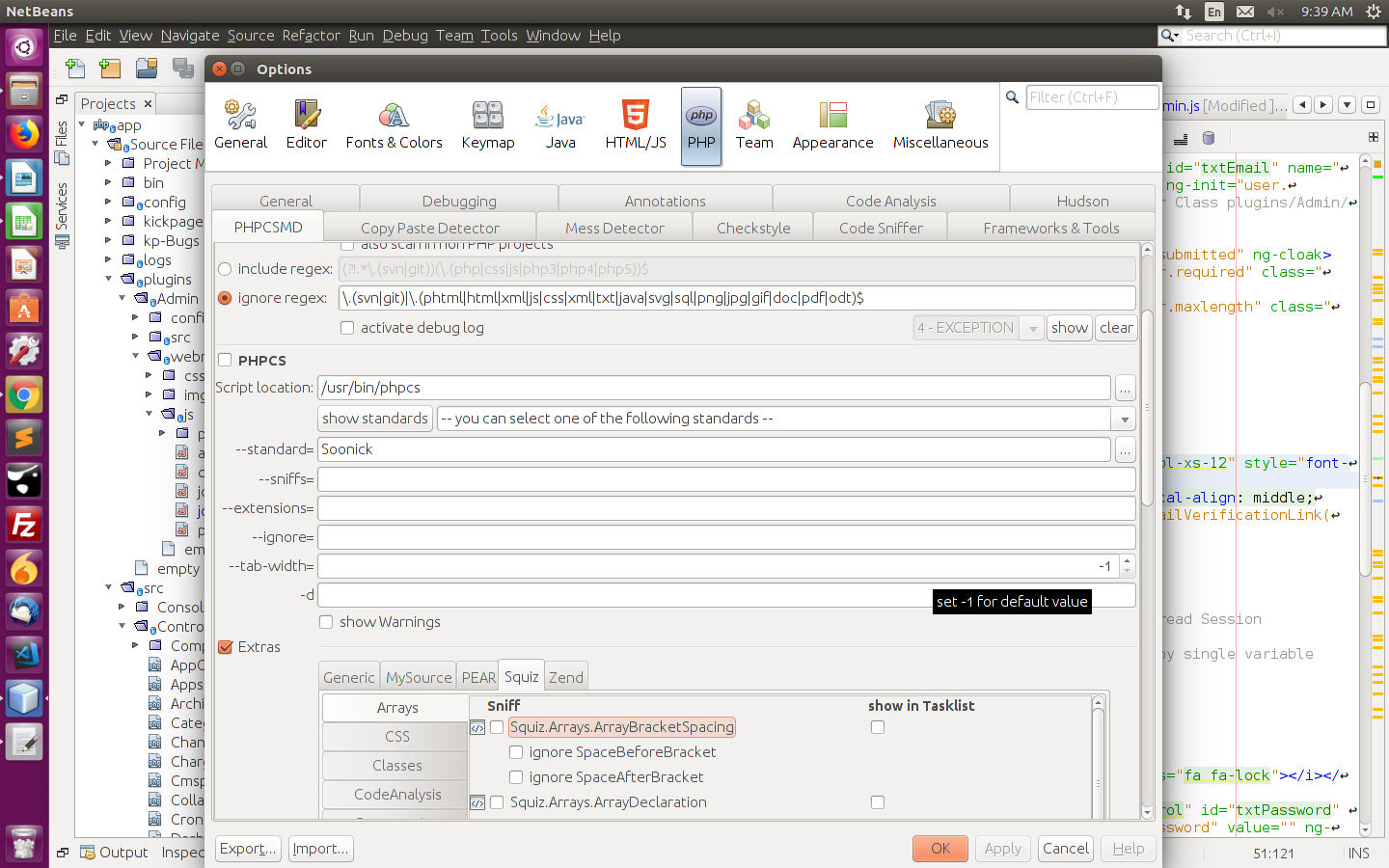Viewport: 1389px width, 868px height.
Task: Click the show standards button
Action: click(374, 419)
